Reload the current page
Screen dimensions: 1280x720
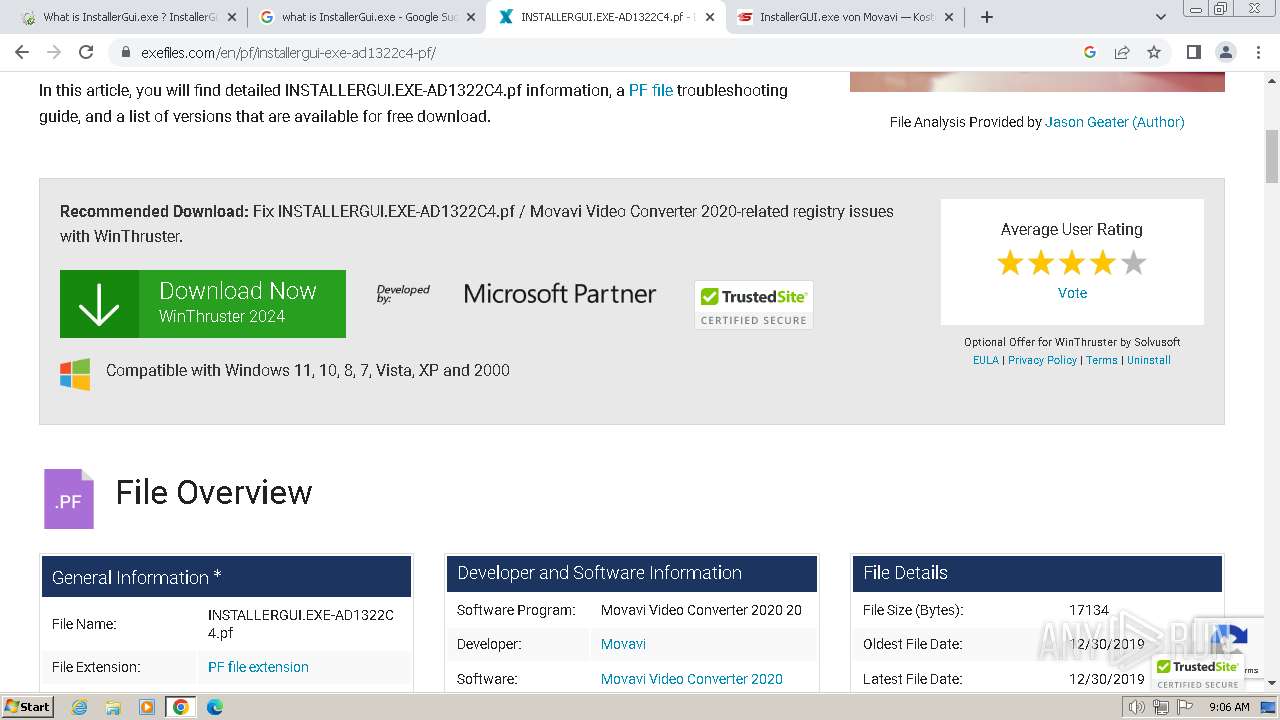(86, 52)
